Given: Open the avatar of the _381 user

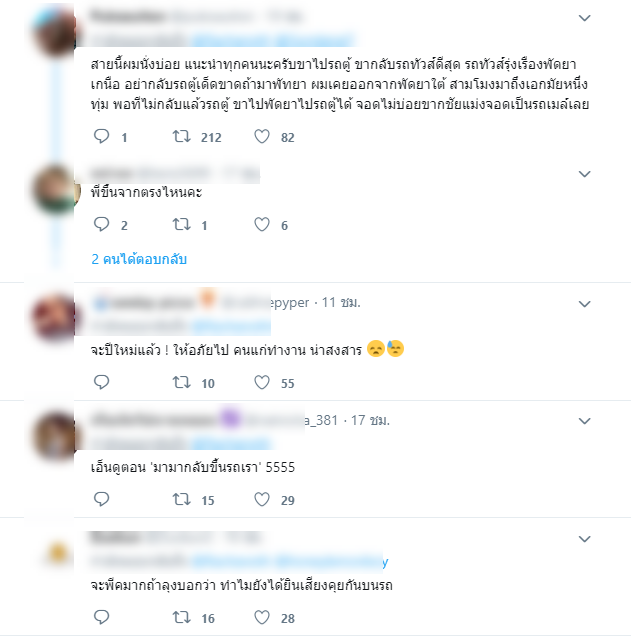Looking at the screenshot, I should click(x=56, y=437).
